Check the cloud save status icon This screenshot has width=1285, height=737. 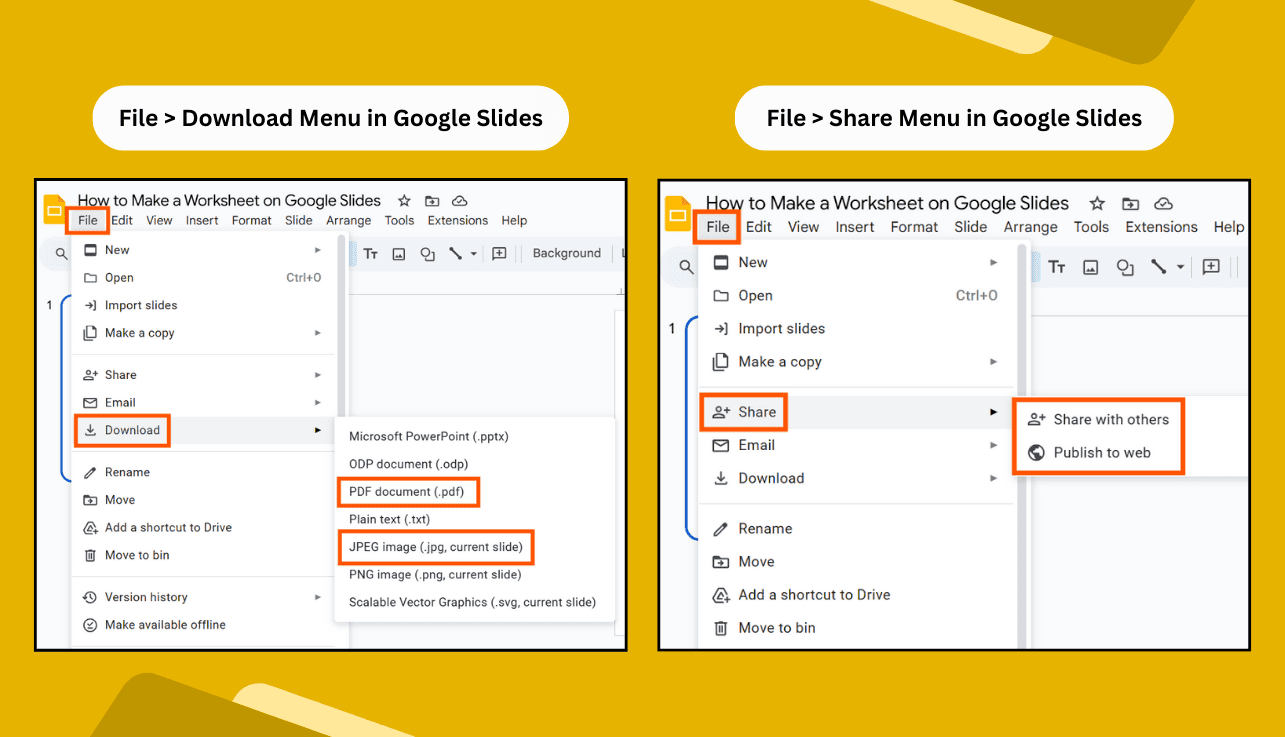click(x=459, y=201)
